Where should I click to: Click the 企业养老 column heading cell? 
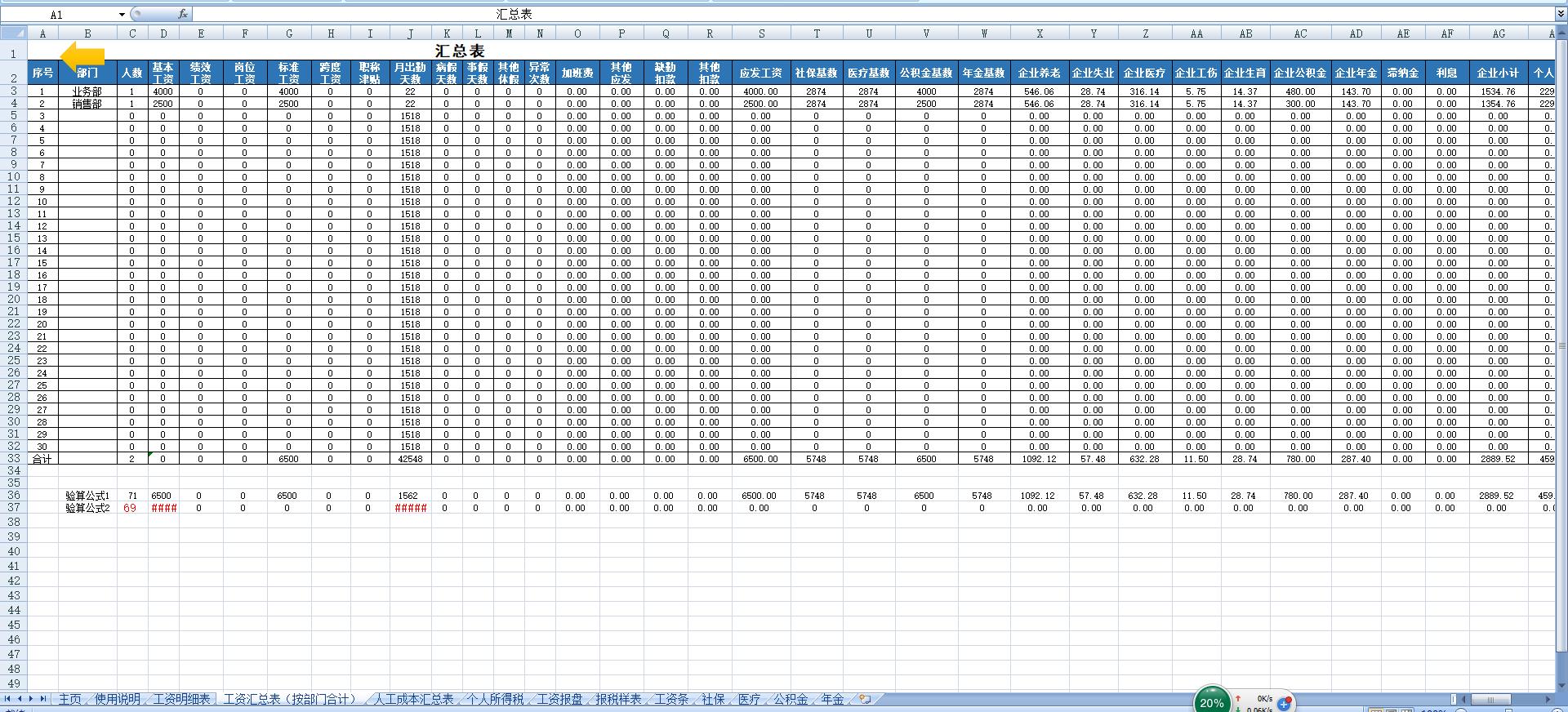click(x=1040, y=73)
